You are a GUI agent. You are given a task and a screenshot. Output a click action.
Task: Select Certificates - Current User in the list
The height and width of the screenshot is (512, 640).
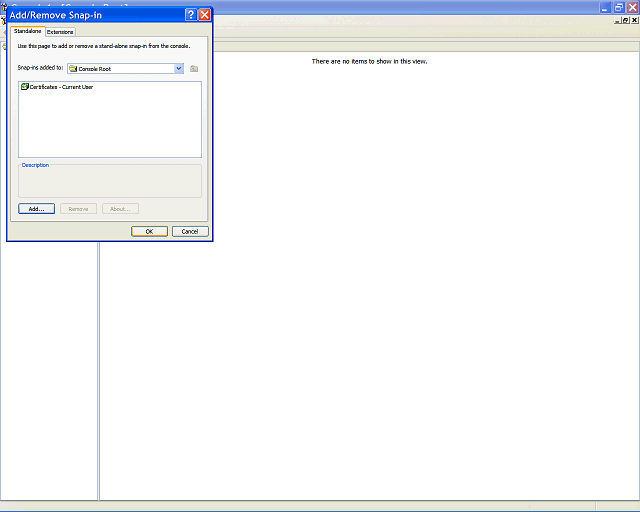click(x=61, y=87)
